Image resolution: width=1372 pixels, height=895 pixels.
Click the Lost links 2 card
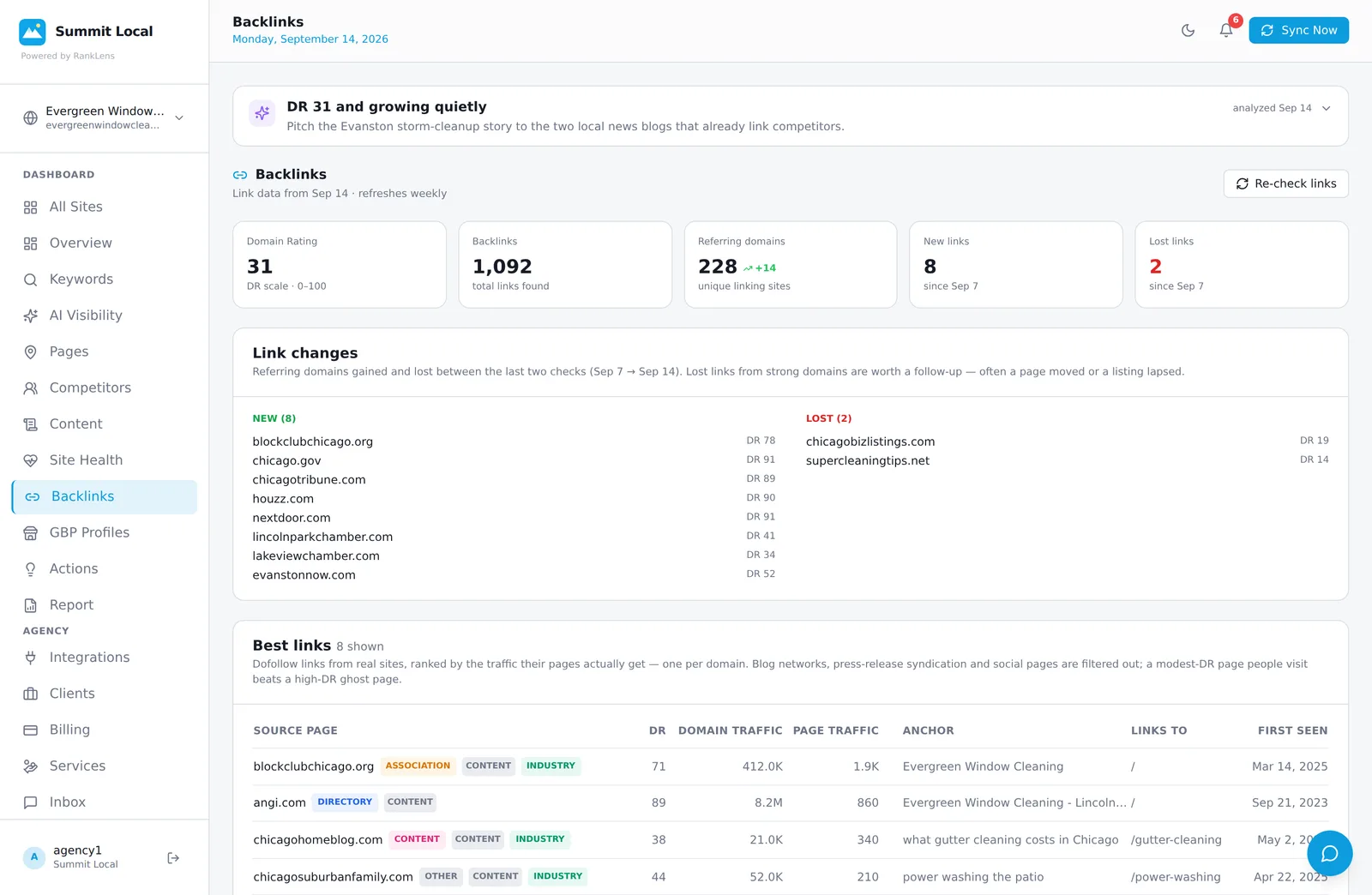point(1242,265)
